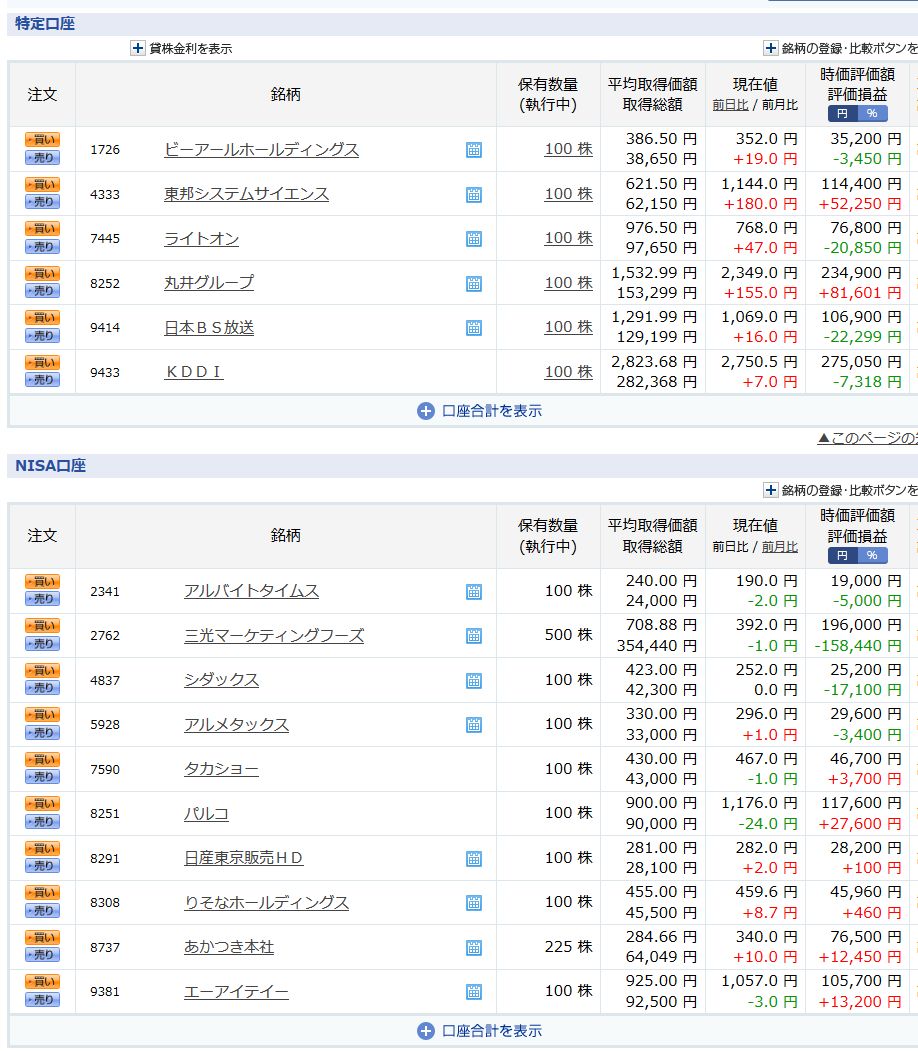Open calendar icon for ライトオン

[474, 239]
